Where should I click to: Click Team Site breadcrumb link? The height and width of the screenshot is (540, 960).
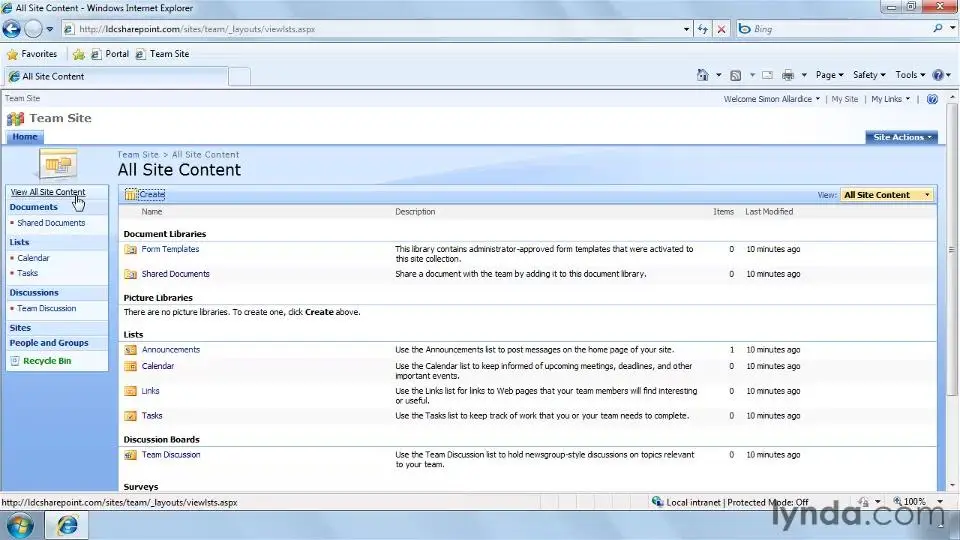(138, 155)
